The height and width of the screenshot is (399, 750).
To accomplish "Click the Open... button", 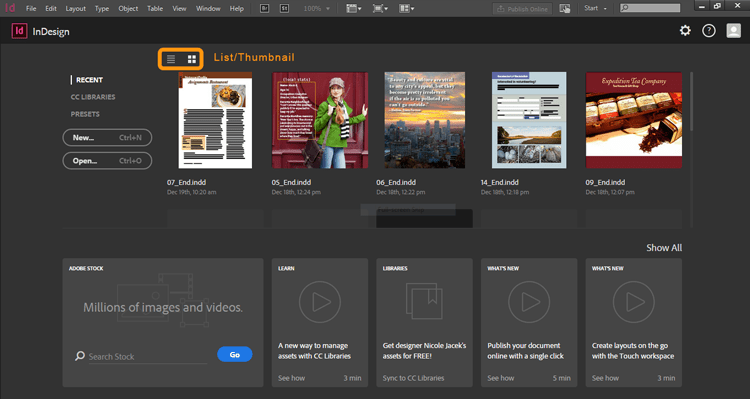I will click(x=107, y=161).
